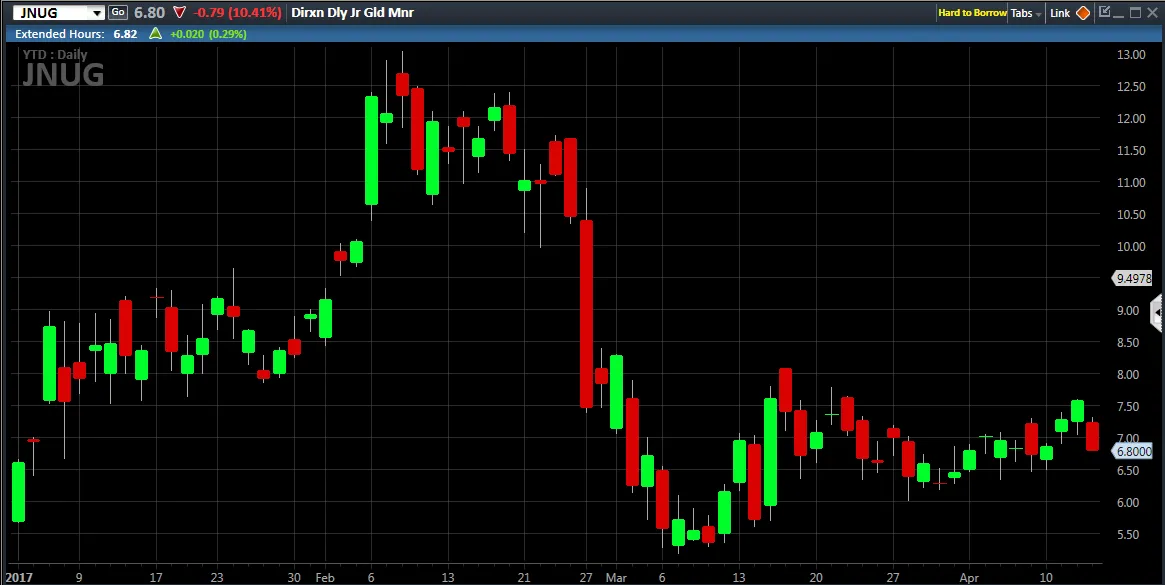Click the Mar date axis label
The height and width of the screenshot is (585, 1165).
tap(616, 577)
